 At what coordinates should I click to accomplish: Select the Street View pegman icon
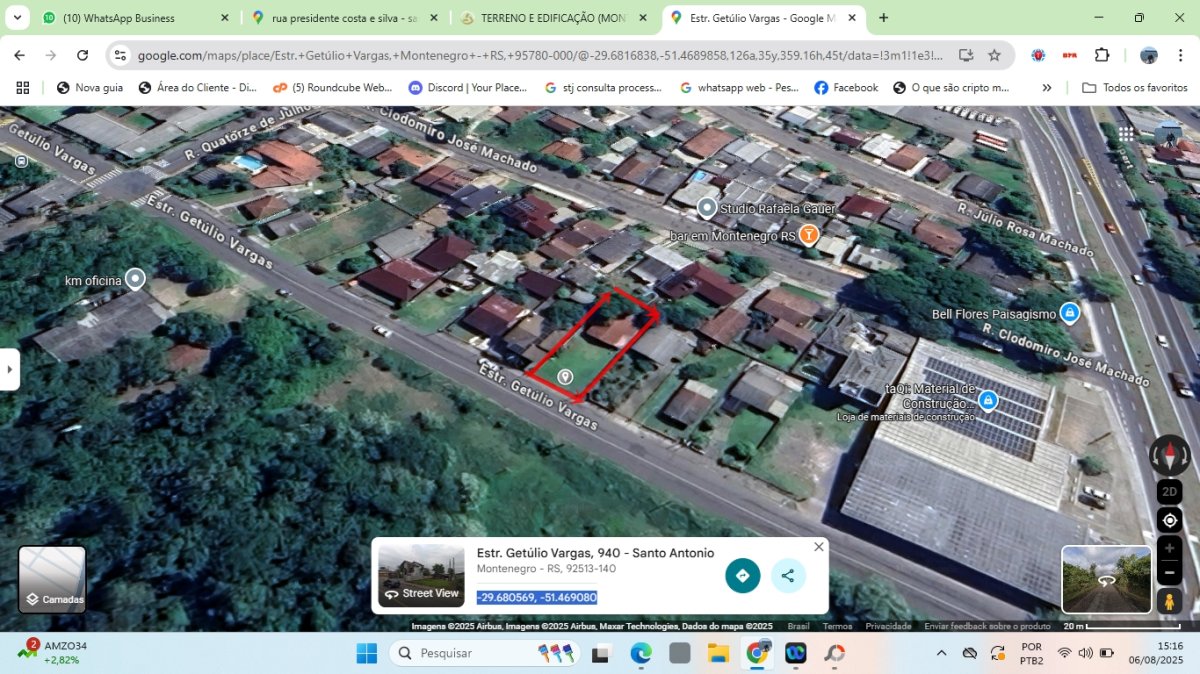tap(1170, 601)
